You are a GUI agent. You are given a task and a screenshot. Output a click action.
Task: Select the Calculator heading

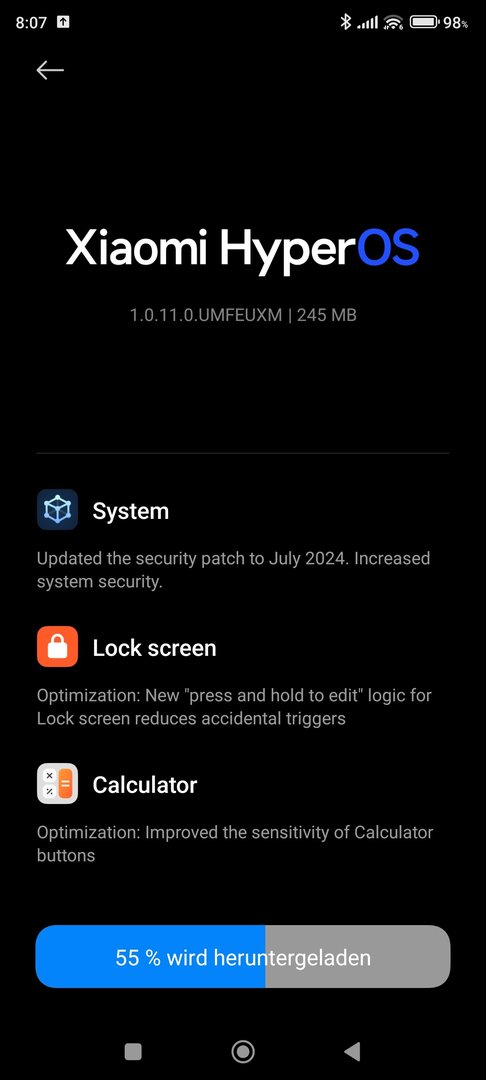145,785
